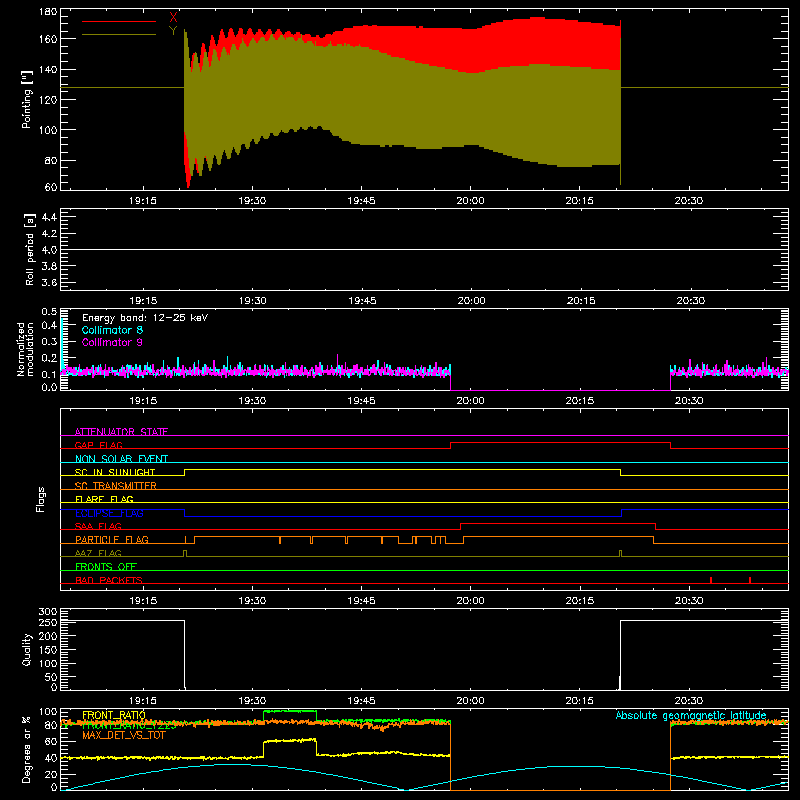Screen dimensions: 800x800
Task: Click the NON_SOLAR_EVENT flag label
Action: [121, 459]
